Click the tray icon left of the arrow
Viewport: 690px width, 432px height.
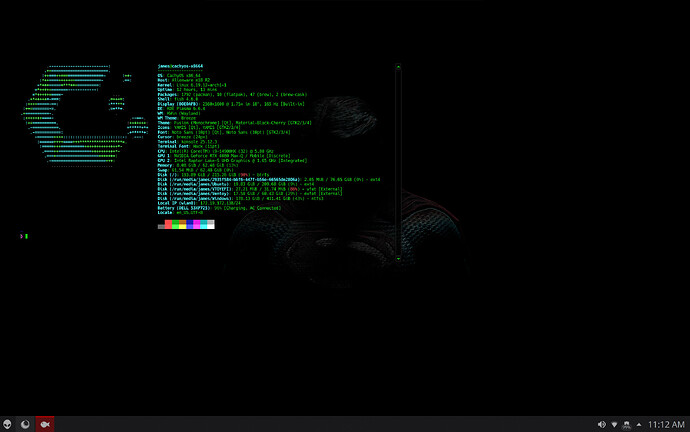[627, 425]
